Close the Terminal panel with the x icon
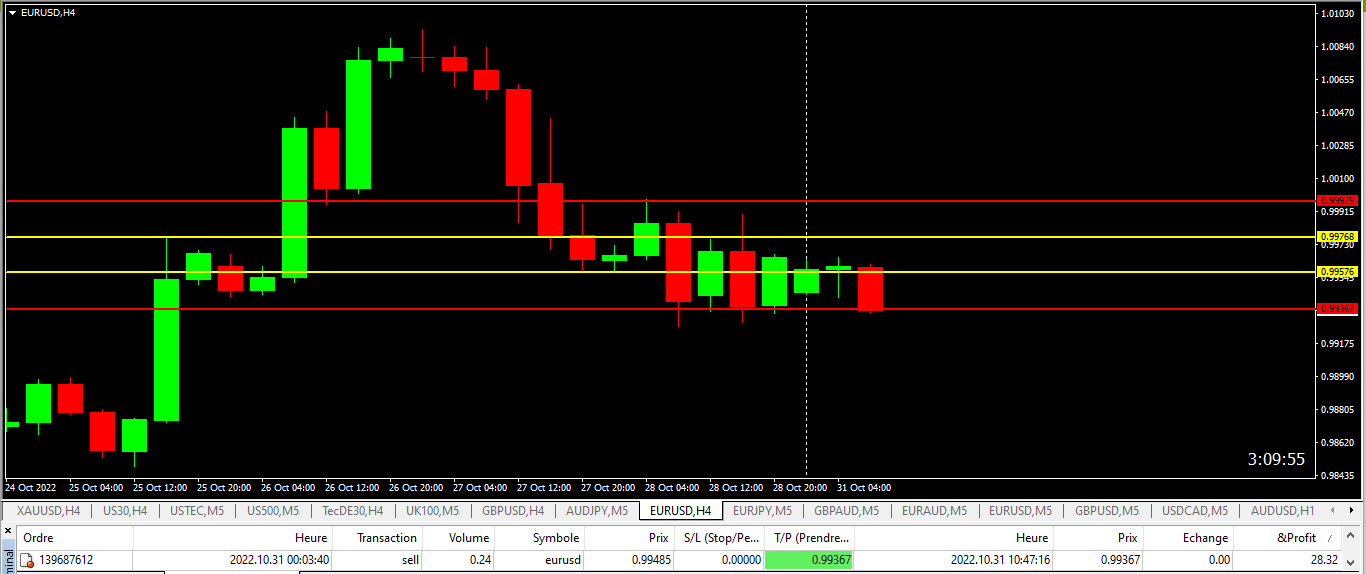This screenshot has height=574, width=1366. pyautogui.click(x=8, y=530)
